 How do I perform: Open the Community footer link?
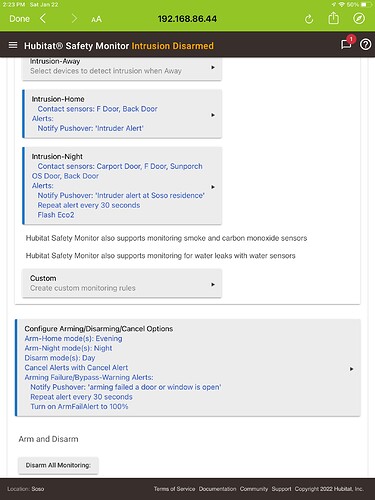[x=254, y=489]
